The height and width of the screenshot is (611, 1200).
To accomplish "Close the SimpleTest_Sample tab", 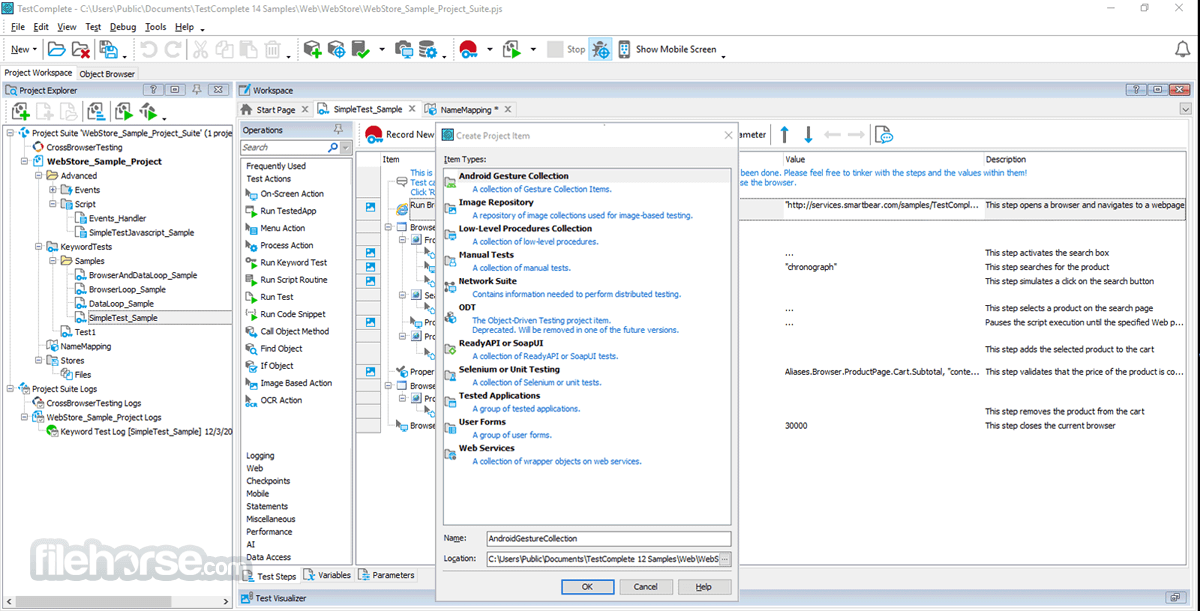I will (412, 109).
